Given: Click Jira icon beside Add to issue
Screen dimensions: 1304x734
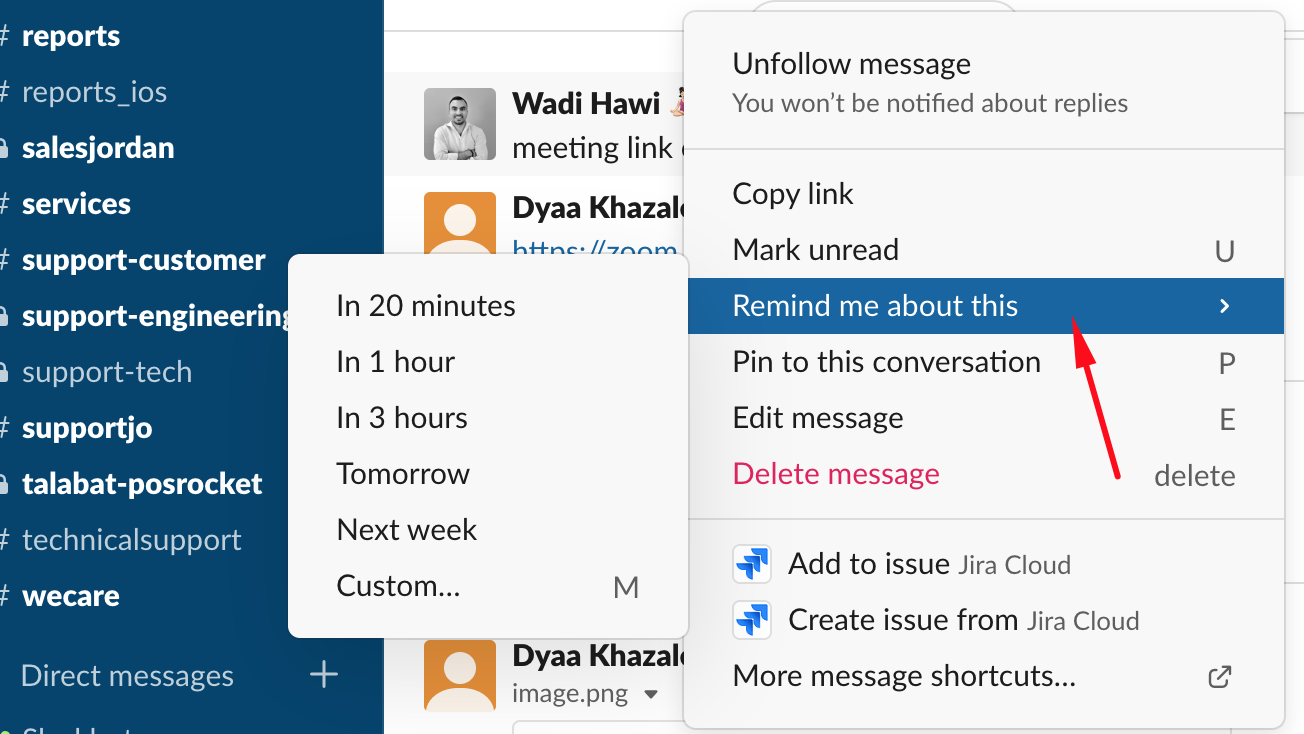Looking at the screenshot, I should (751, 564).
